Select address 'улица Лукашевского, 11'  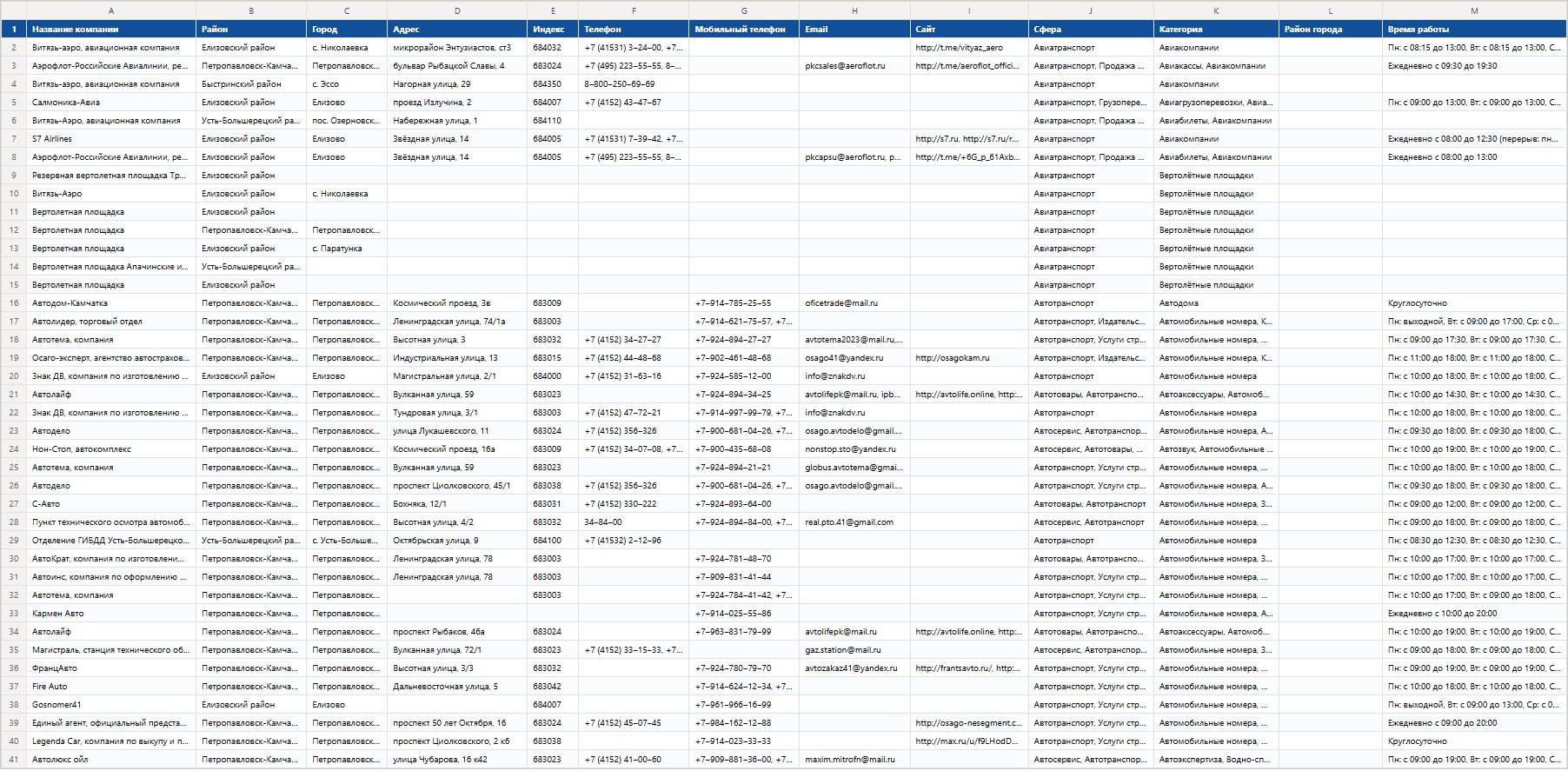click(457, 431)
